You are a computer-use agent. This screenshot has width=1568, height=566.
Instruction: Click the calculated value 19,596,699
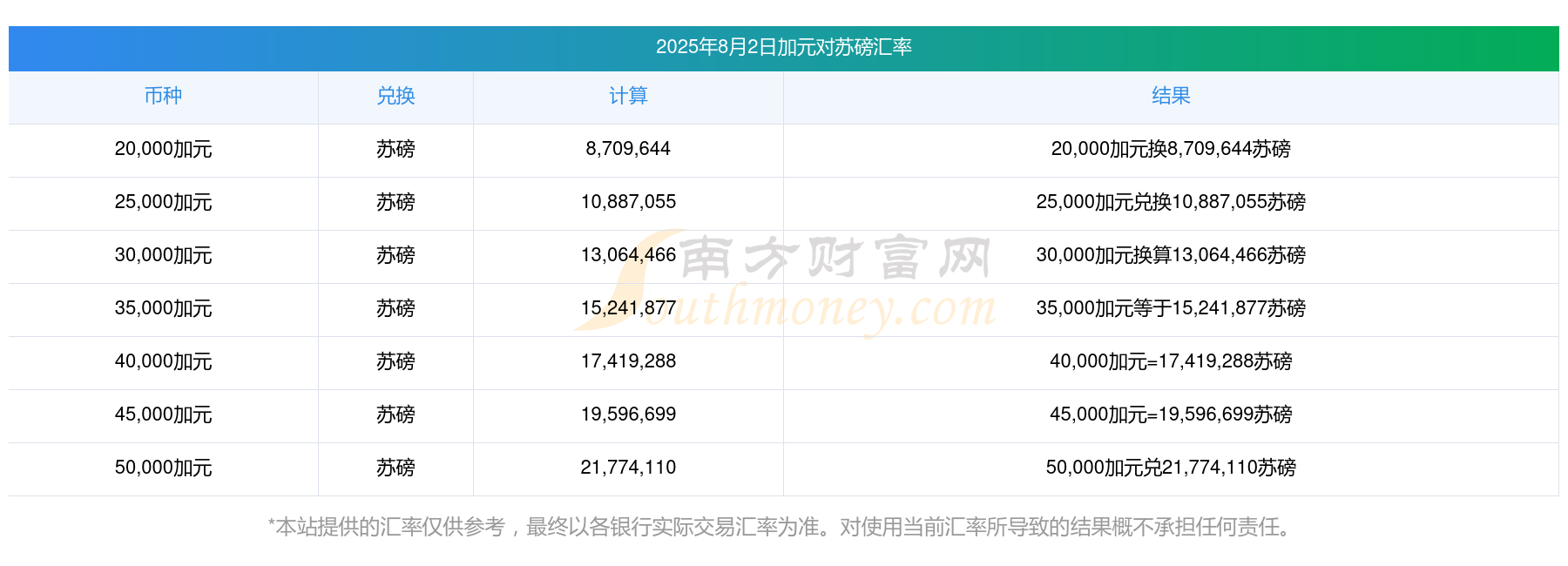(x=628, y=414)
